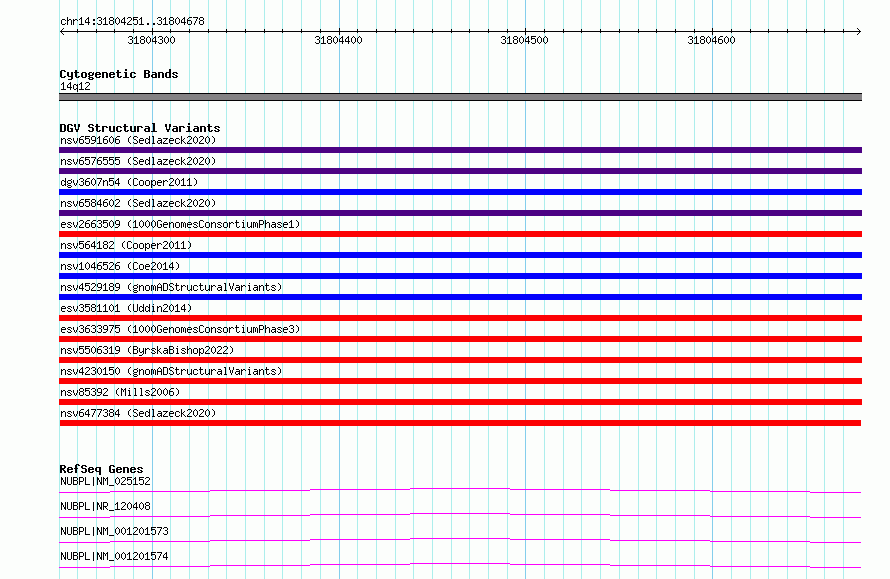Select the blue bar for nsv1046526

[x=460, y=276]
